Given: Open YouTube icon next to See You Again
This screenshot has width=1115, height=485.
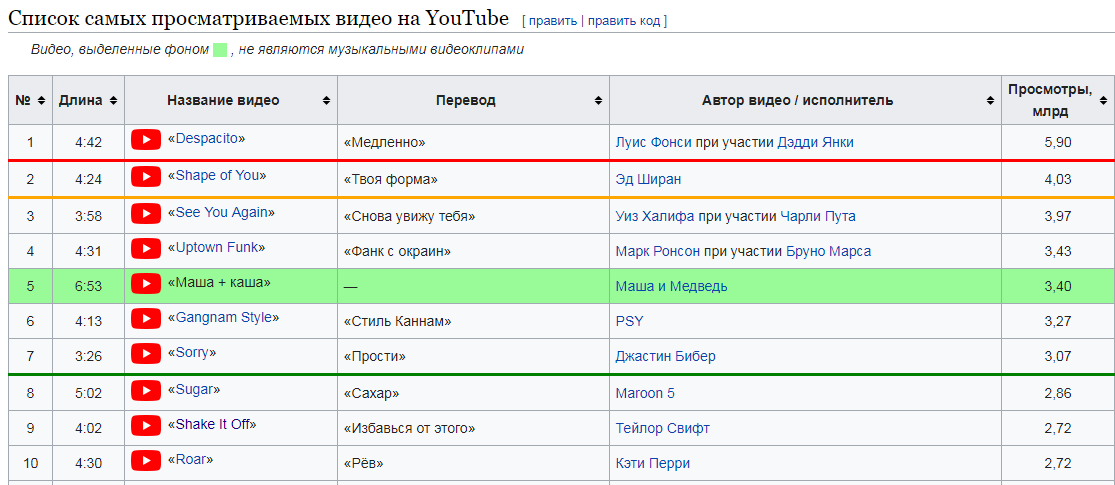Looking at the screenshot, I should pyautogui.click(x=146, y=213).
